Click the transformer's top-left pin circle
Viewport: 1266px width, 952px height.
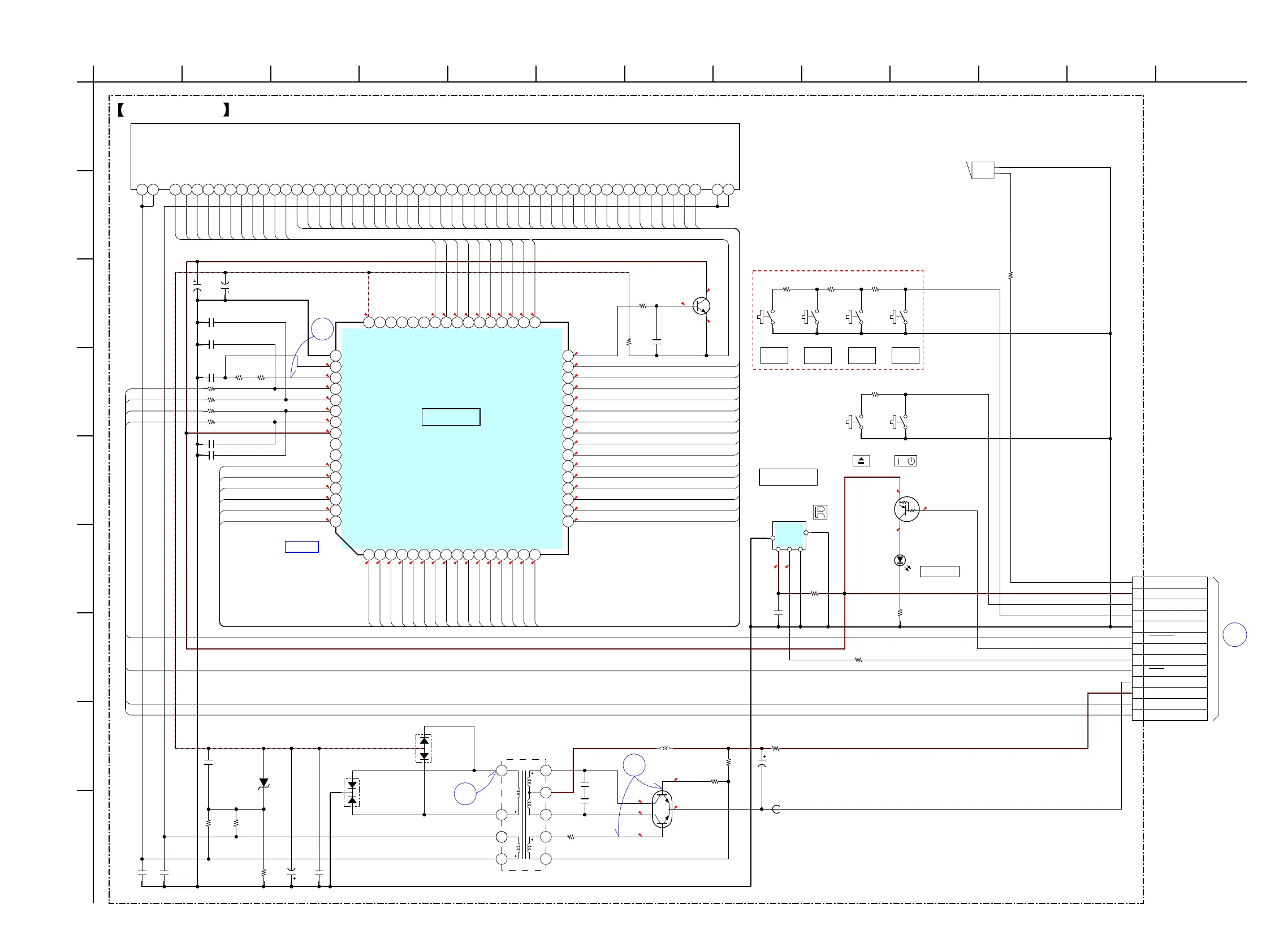click(x=502, y=771)
